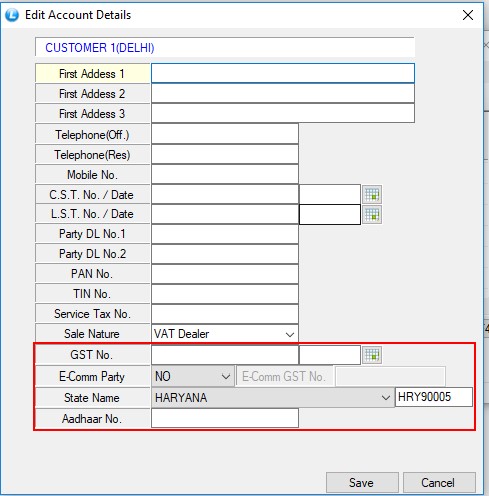Focus the Party DL No.1 field
The width and height of the screenshot is (489, 496).
point(225,234)
